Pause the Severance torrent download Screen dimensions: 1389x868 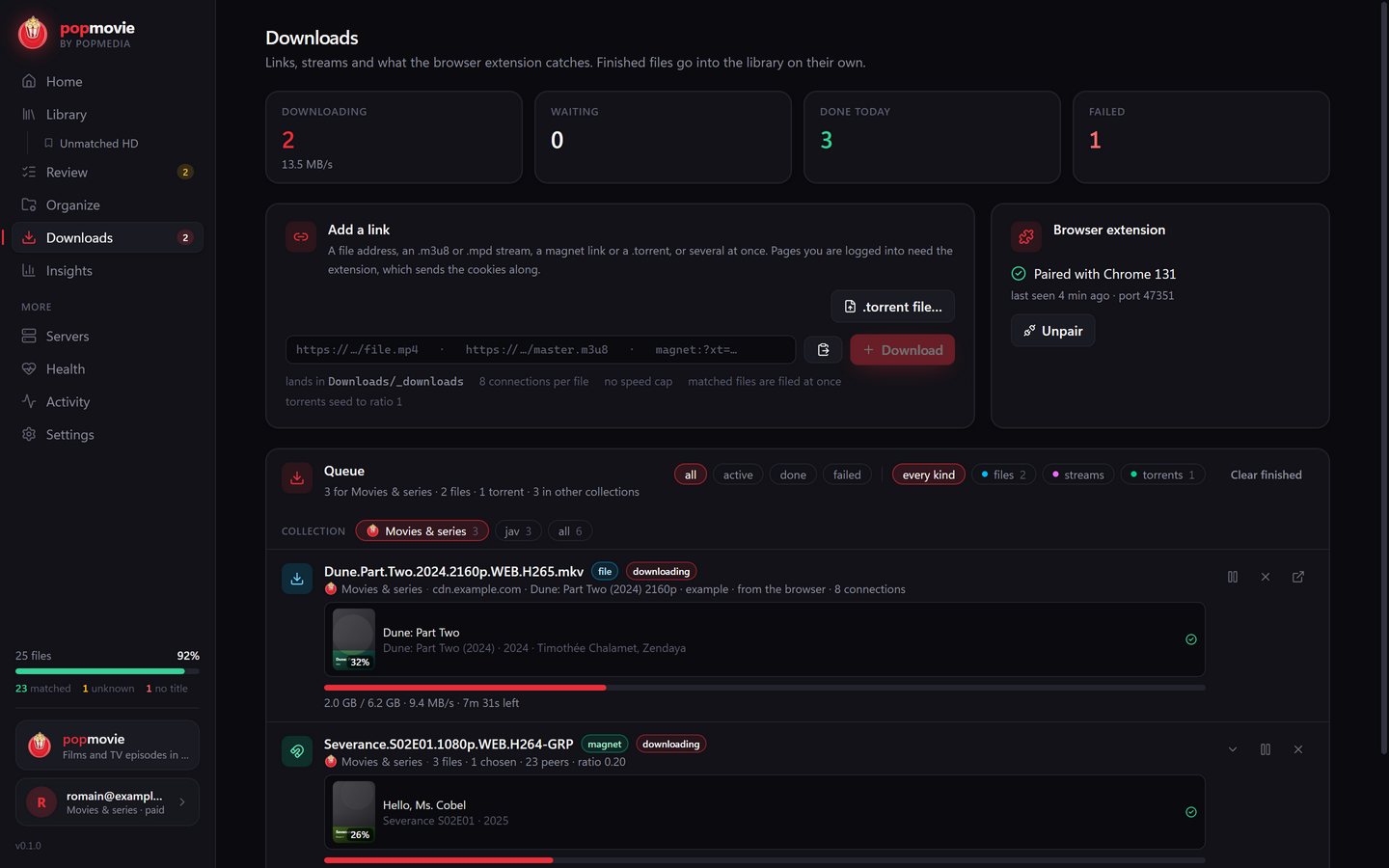[1266, 749]
